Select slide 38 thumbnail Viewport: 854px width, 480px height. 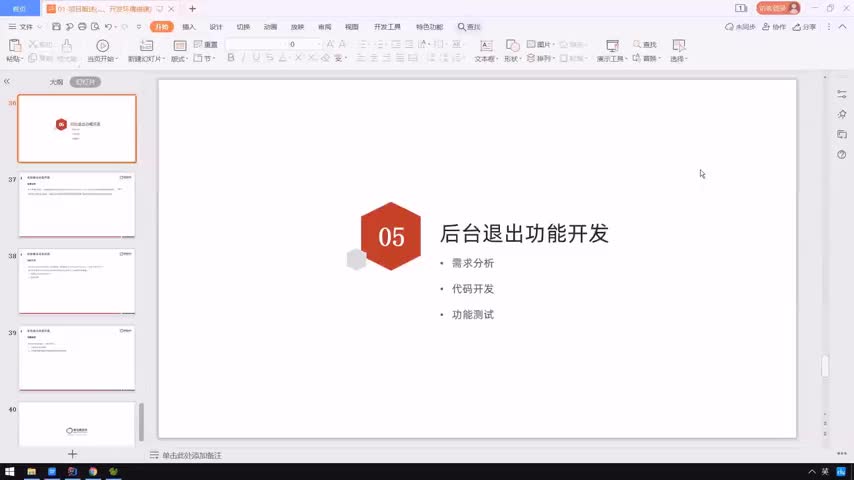coord(77,282)
